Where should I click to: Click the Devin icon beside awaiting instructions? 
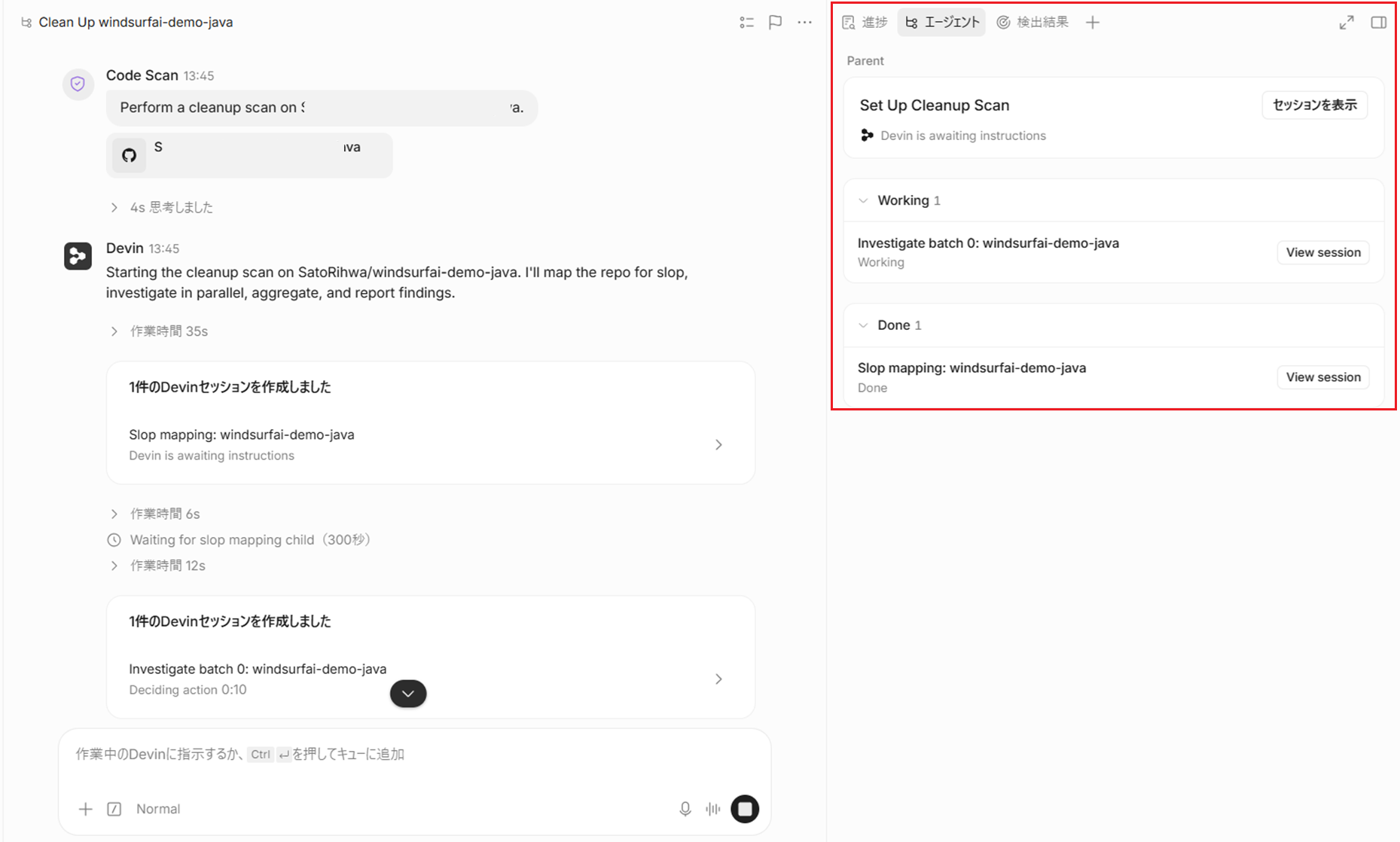pos(868,136)
